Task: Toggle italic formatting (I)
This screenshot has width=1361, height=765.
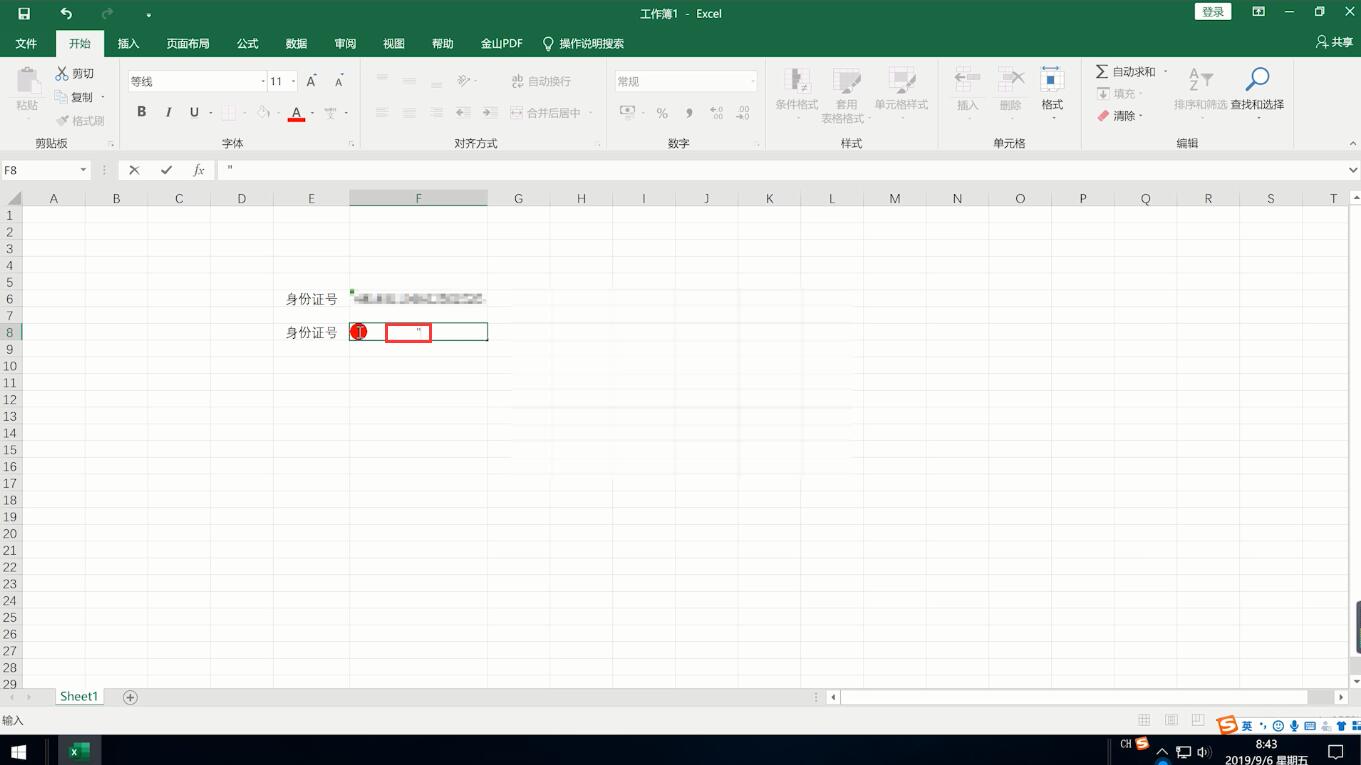Action: (x=168, y=112)
